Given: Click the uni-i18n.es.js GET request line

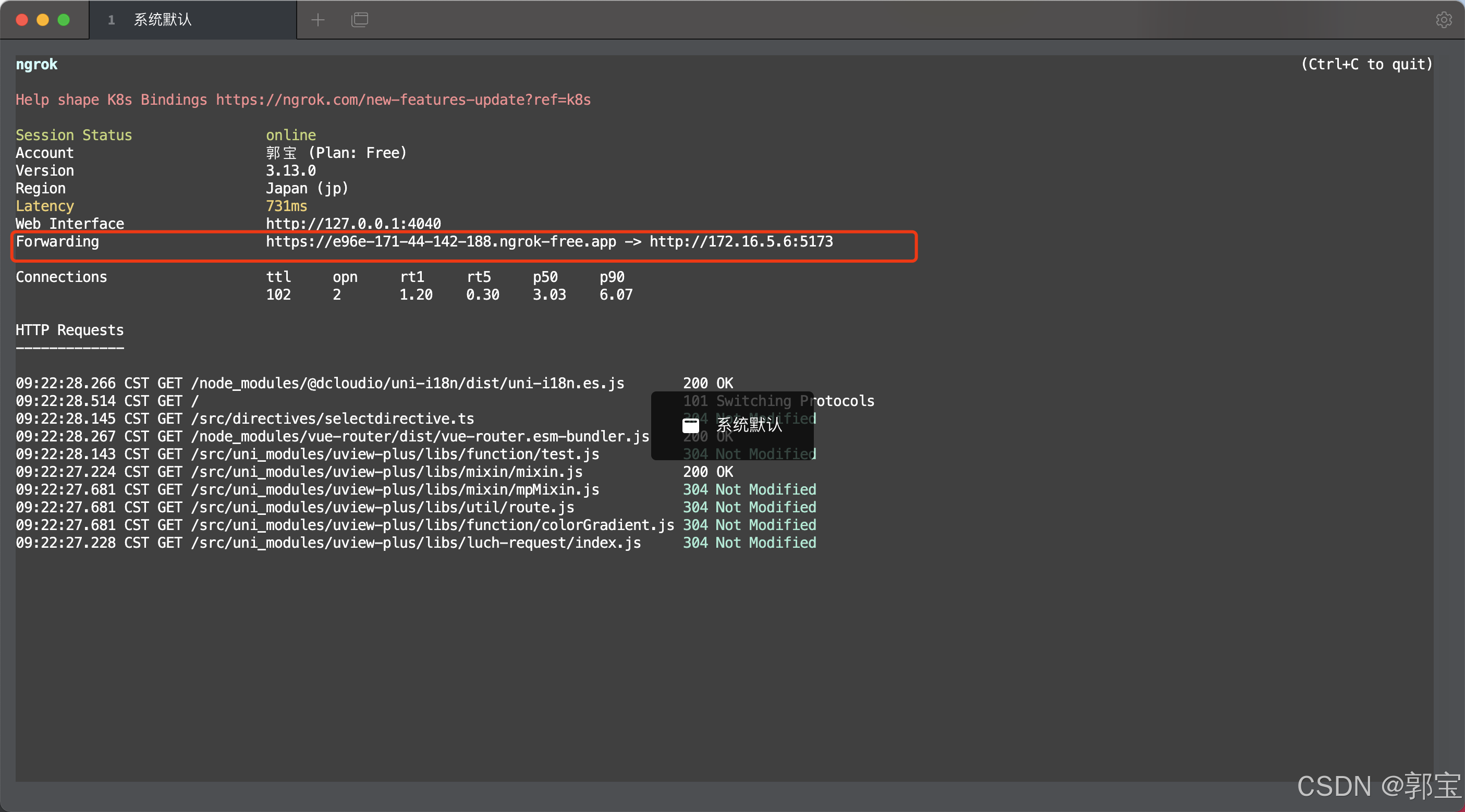Looking at the screenshot, I should 320,383.
